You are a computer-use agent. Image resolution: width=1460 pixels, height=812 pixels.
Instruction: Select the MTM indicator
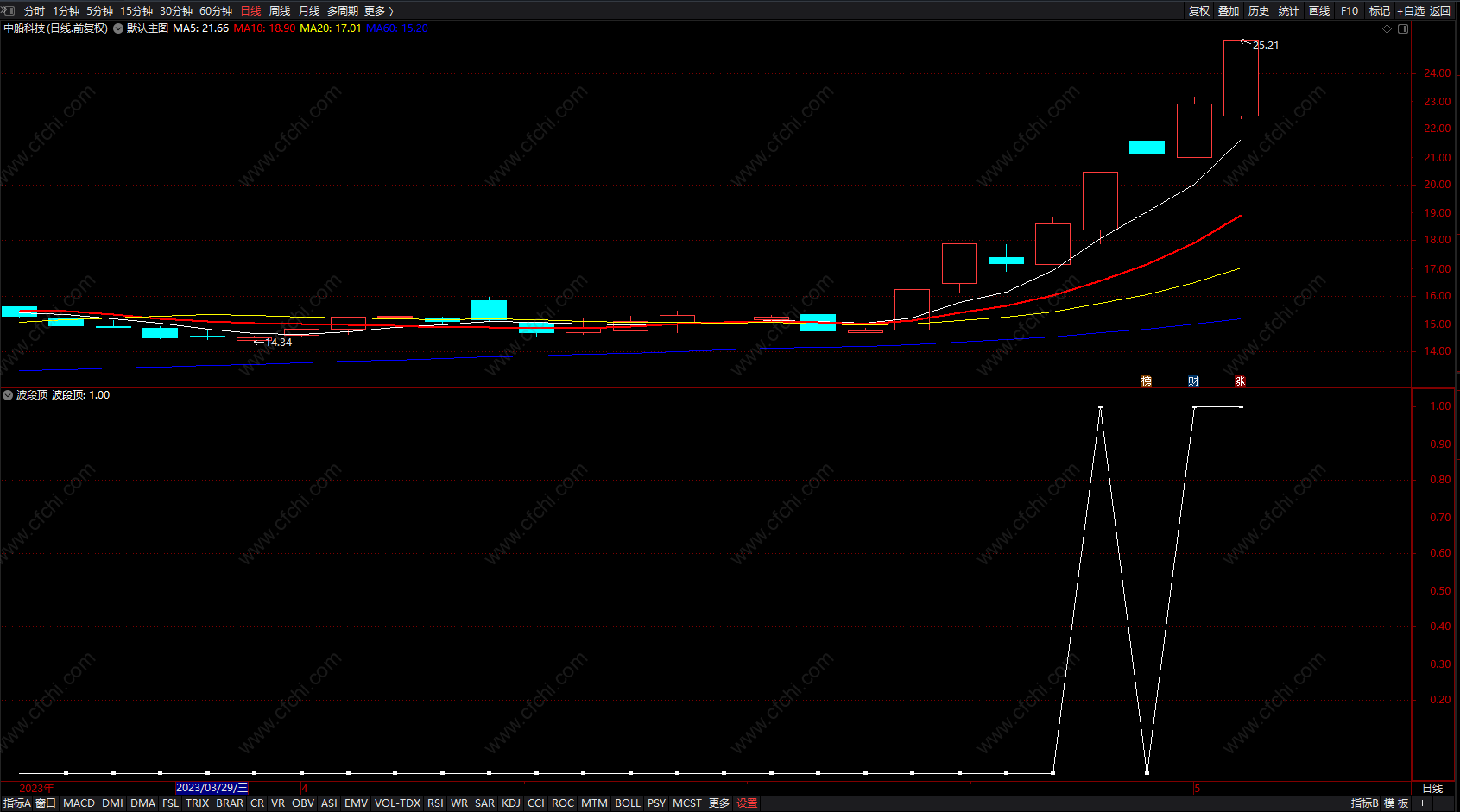(x=594, y=803)
